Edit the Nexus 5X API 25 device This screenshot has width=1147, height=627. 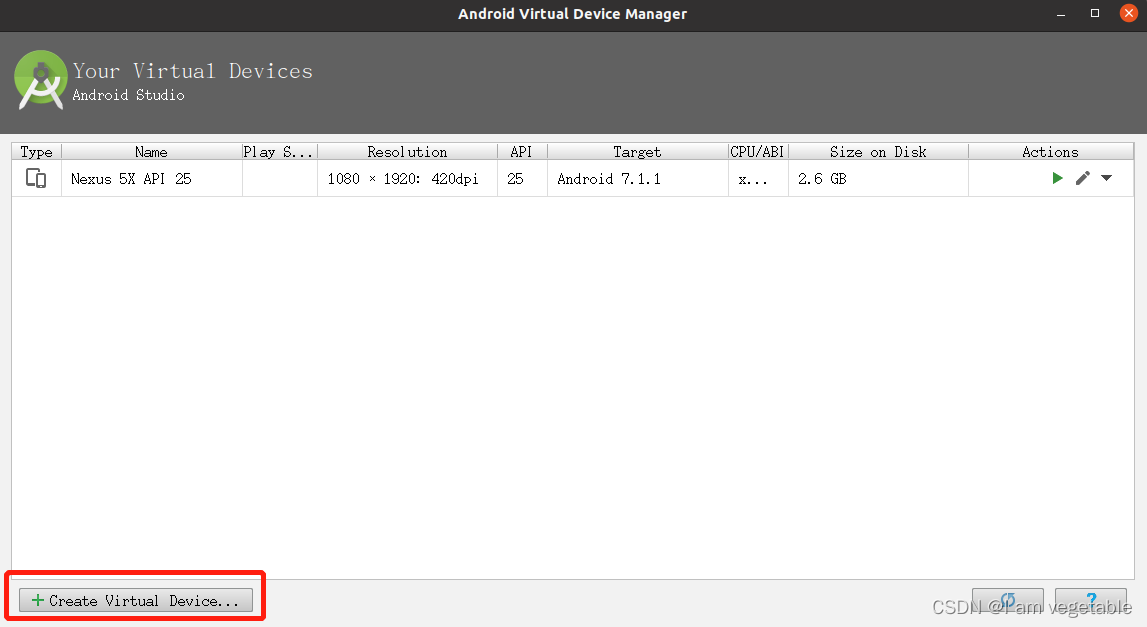click(1083, 178)
